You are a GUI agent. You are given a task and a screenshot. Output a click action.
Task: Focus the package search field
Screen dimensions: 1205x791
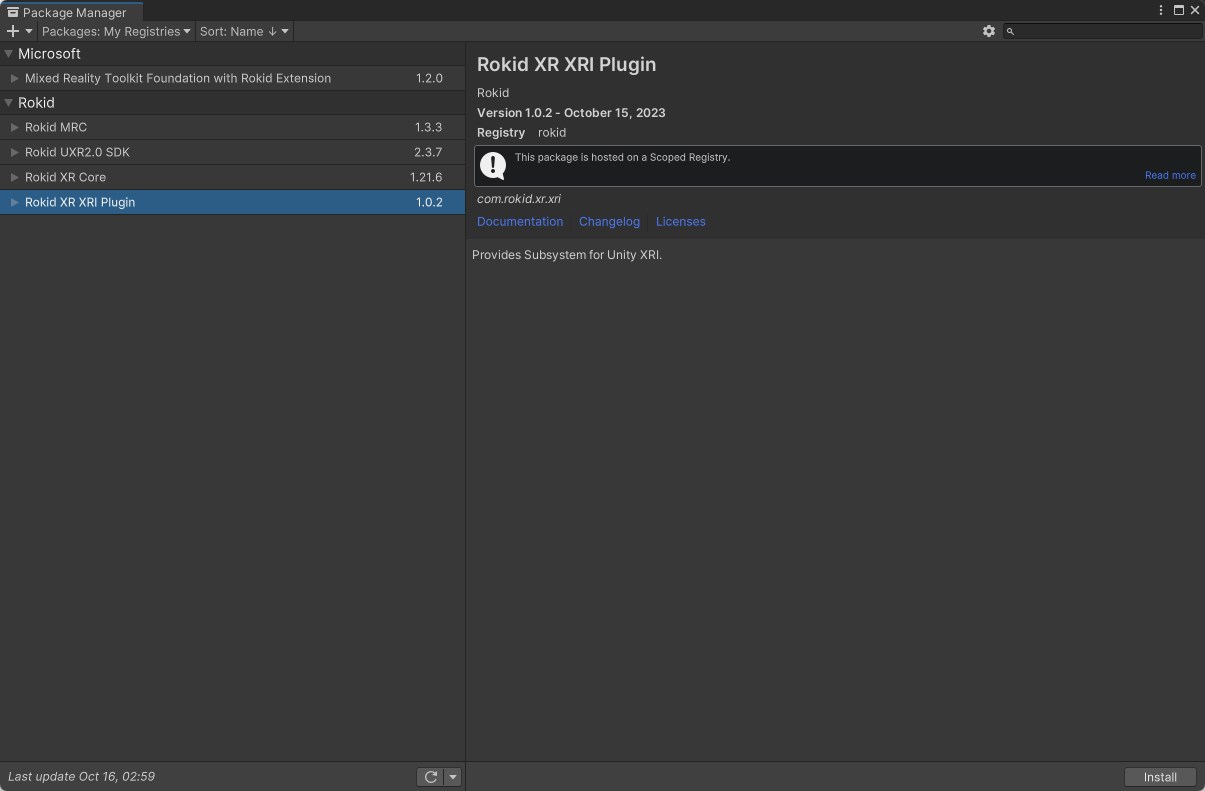click(x=1102, y=31)
